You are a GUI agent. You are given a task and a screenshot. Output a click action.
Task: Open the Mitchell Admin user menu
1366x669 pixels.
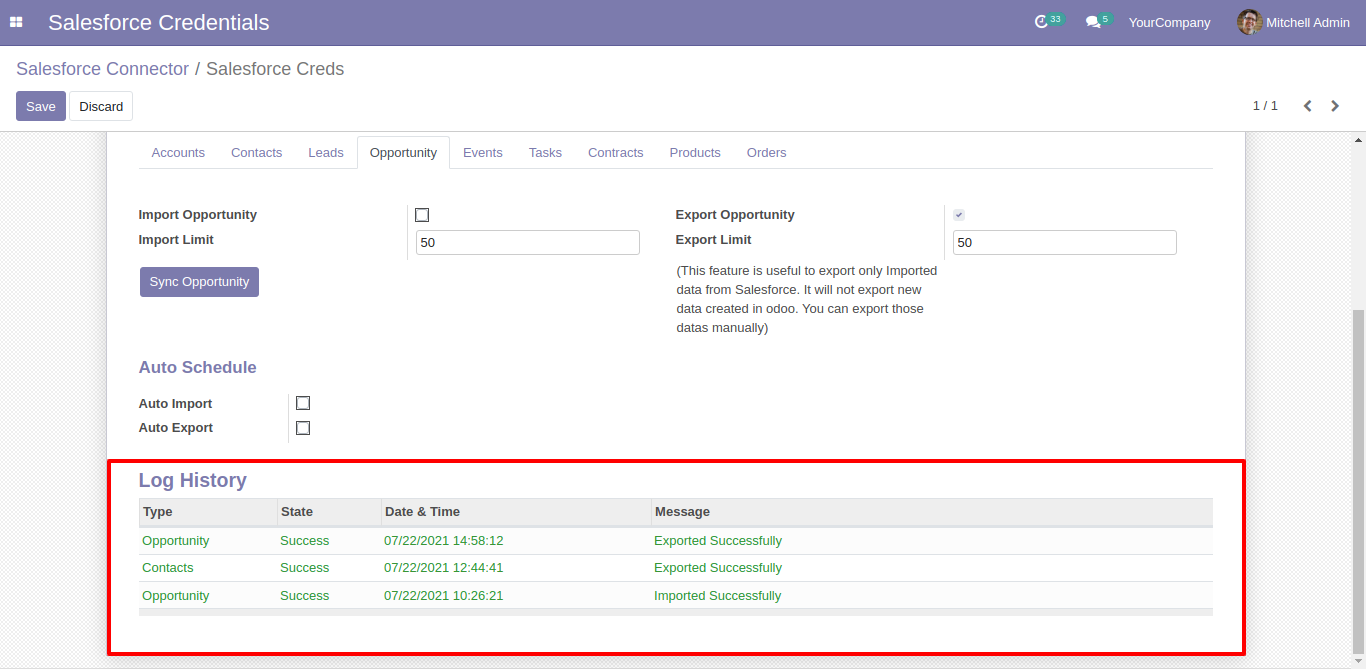pyautogui.click(x=1294, y=22)
